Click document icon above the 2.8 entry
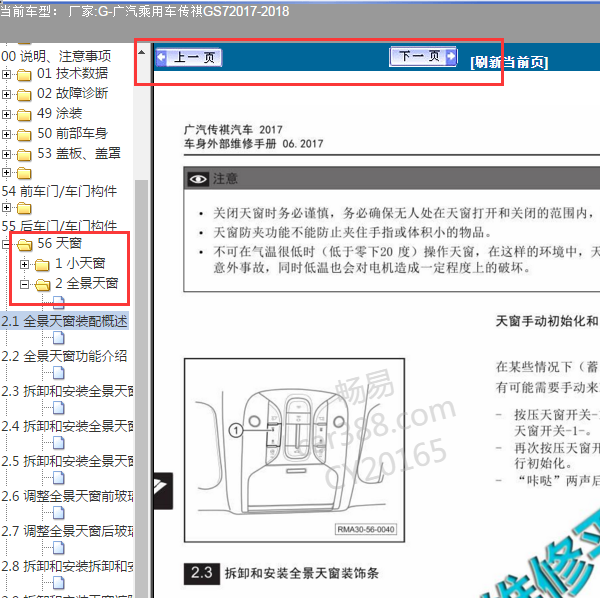This screenshot has width=600, height=598. point(59,548)
